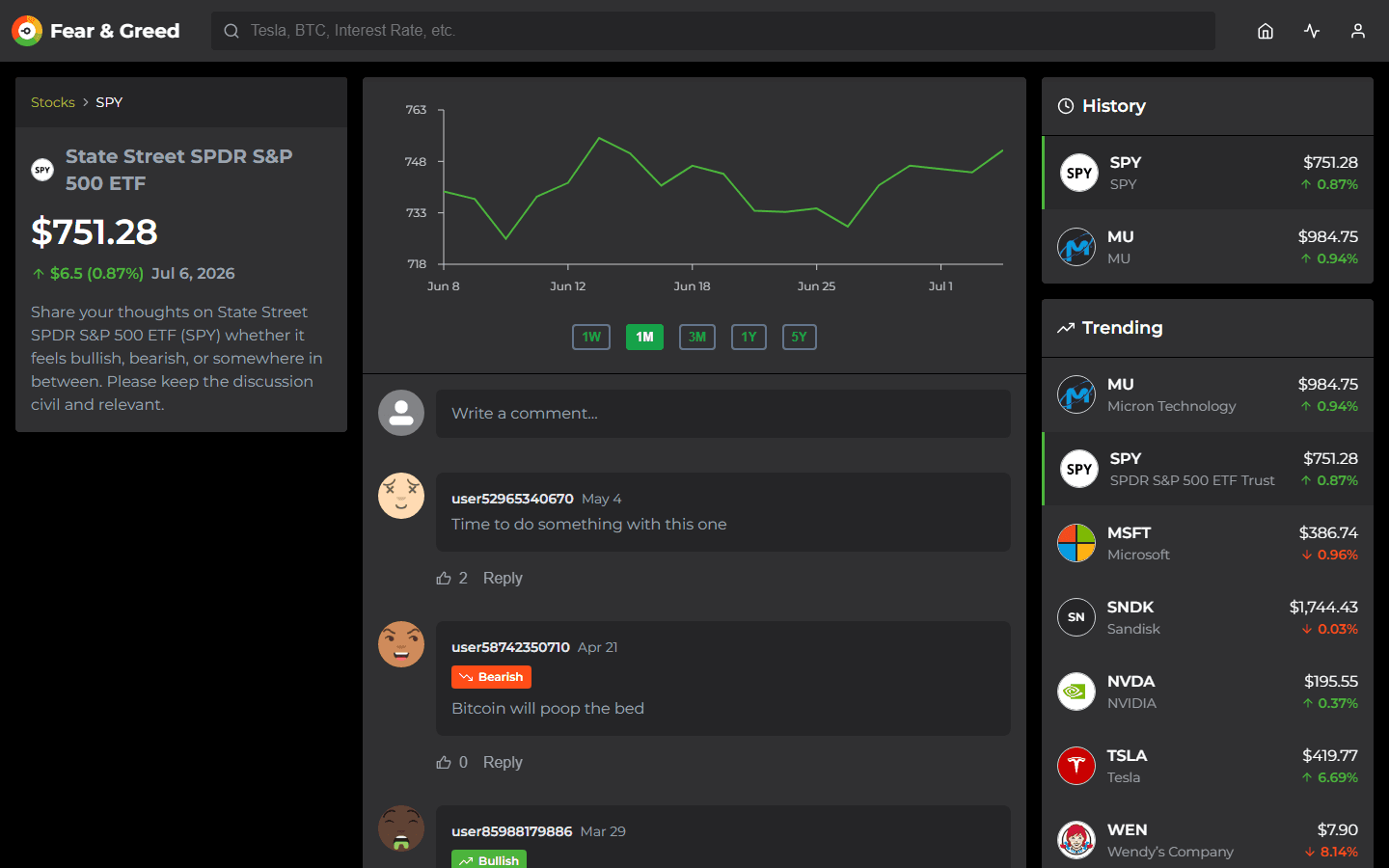This screenshot has height=868, width=1389.
Task: Open avatar of user52965340670
Action: coord(401,496)
